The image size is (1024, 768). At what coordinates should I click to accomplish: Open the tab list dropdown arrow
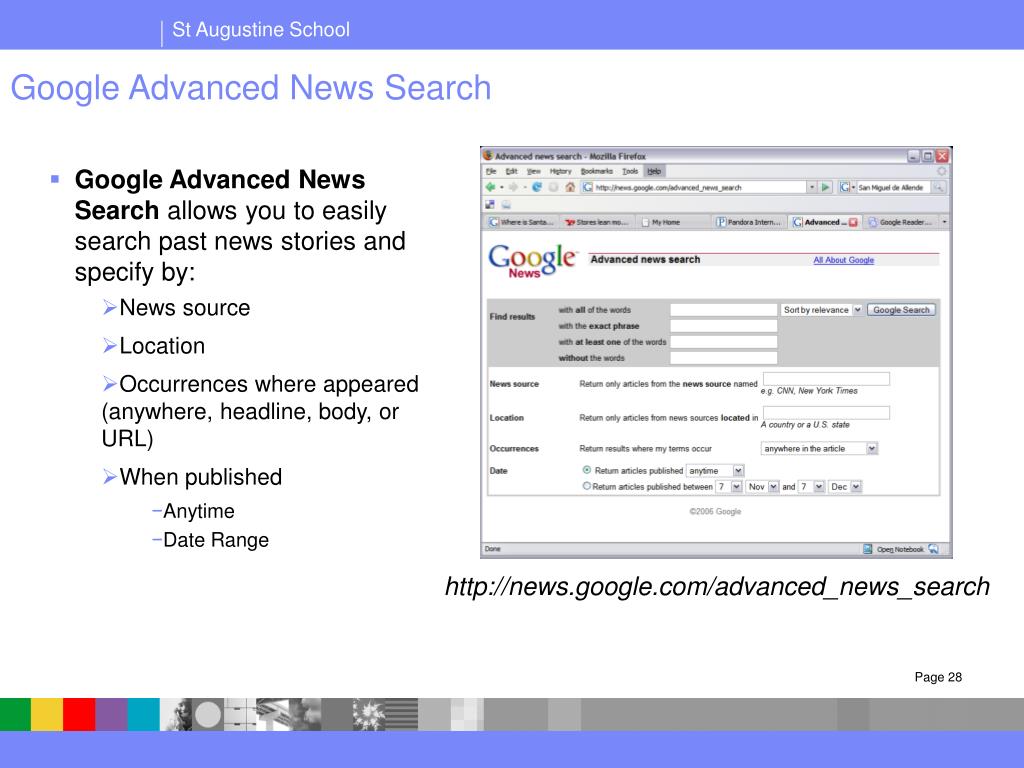tap(944, 223)
